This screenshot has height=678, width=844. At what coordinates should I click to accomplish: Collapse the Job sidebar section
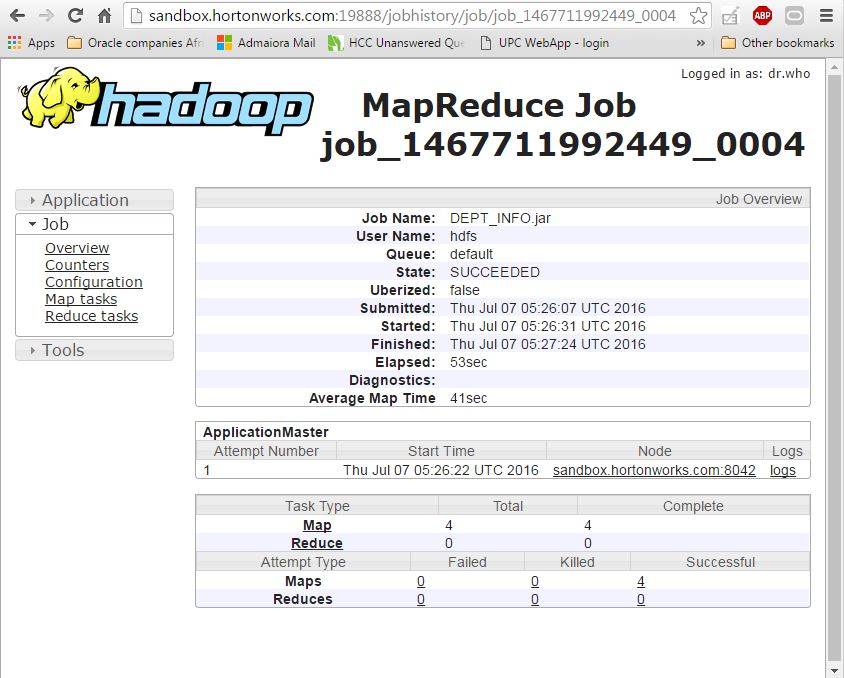[x=95, y=224]
